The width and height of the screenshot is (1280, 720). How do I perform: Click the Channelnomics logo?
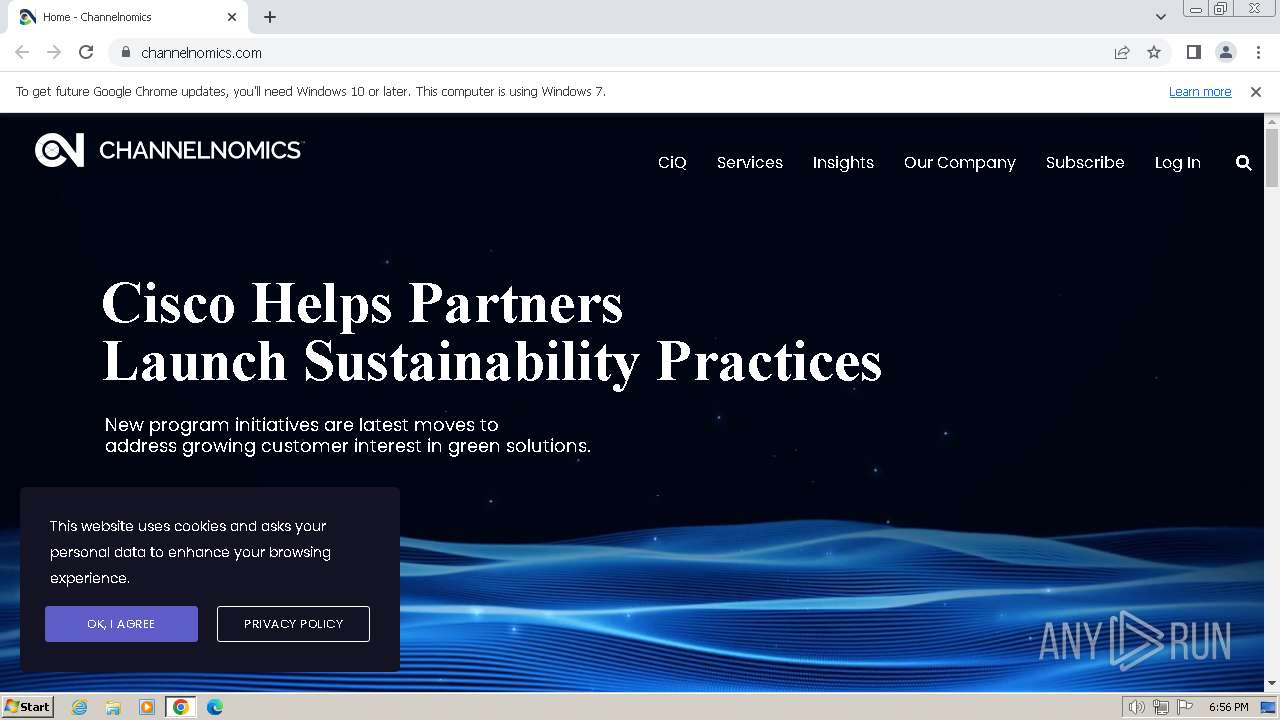coord(168,150)
